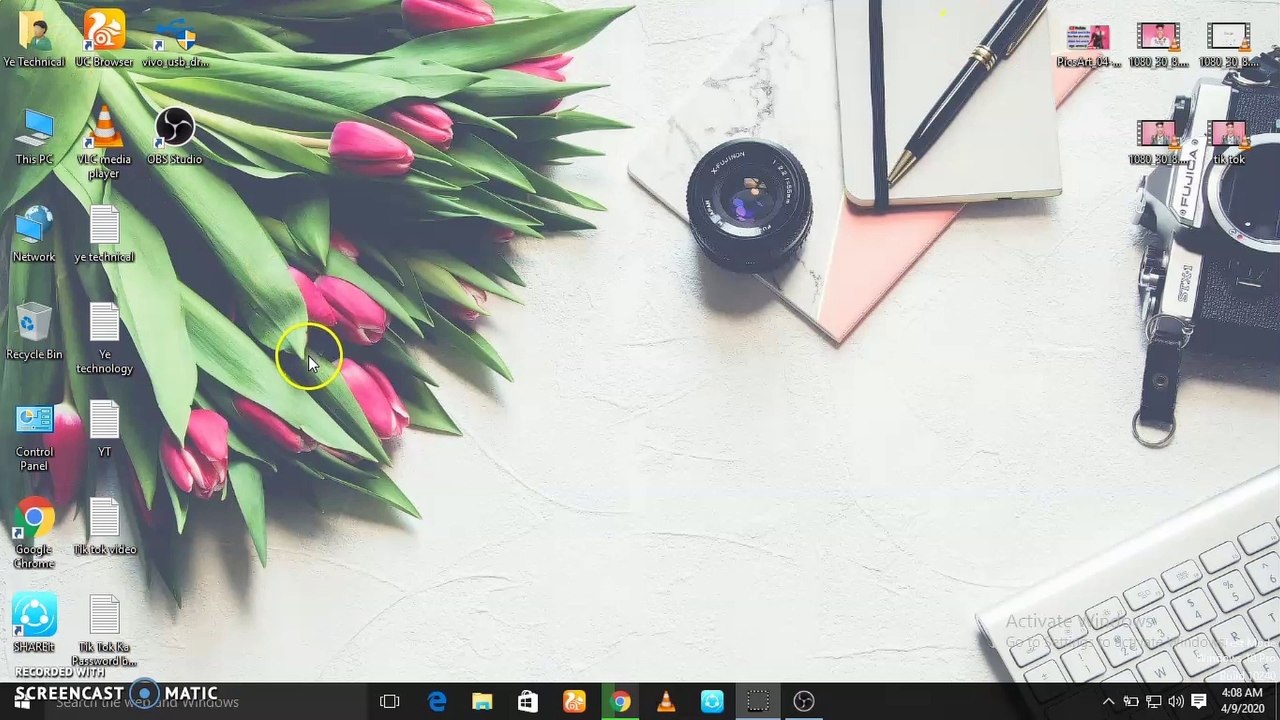Screen dimensions: 1280x720
Task: Open the Network desktop icon
Action: pos(34,234)
